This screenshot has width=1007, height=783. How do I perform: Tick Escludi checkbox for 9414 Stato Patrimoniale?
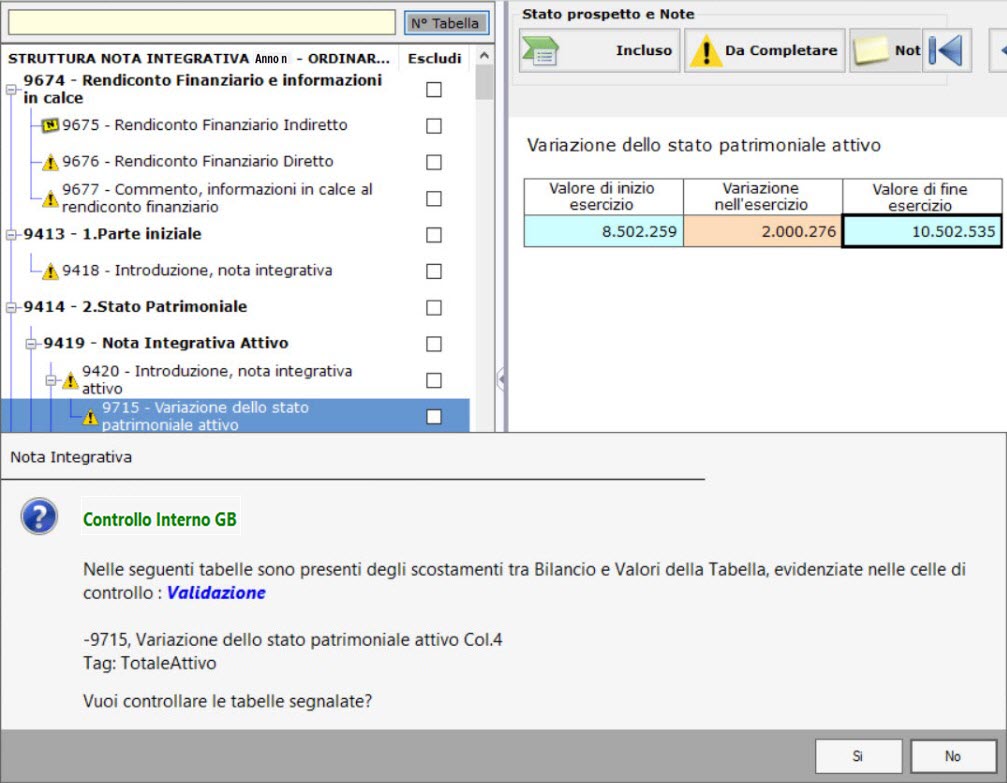pos(434,308)
